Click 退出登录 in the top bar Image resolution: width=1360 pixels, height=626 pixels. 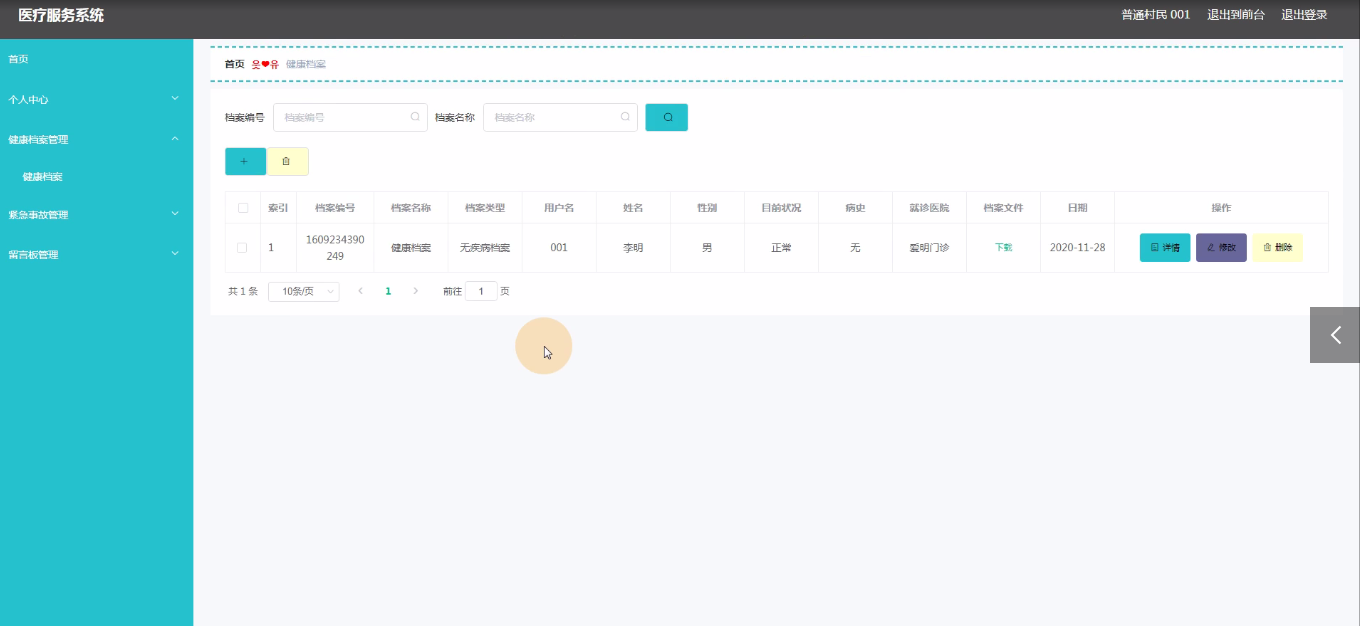pyautogui.click(x=1304, y=15)
